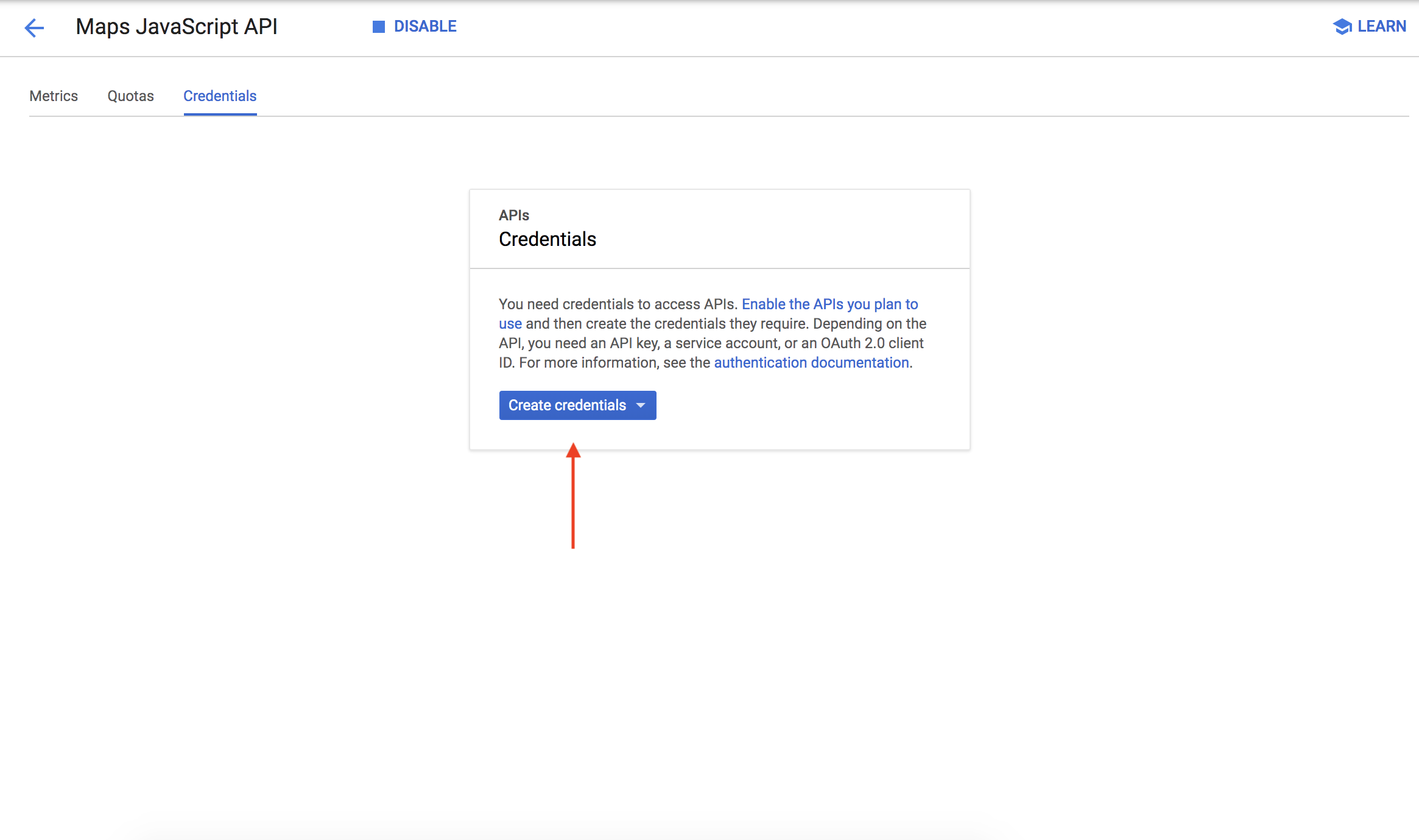This screenshot has height=840, width=1419.
Task: Click the small APIs label above Credentials
Action: (514, 215)
